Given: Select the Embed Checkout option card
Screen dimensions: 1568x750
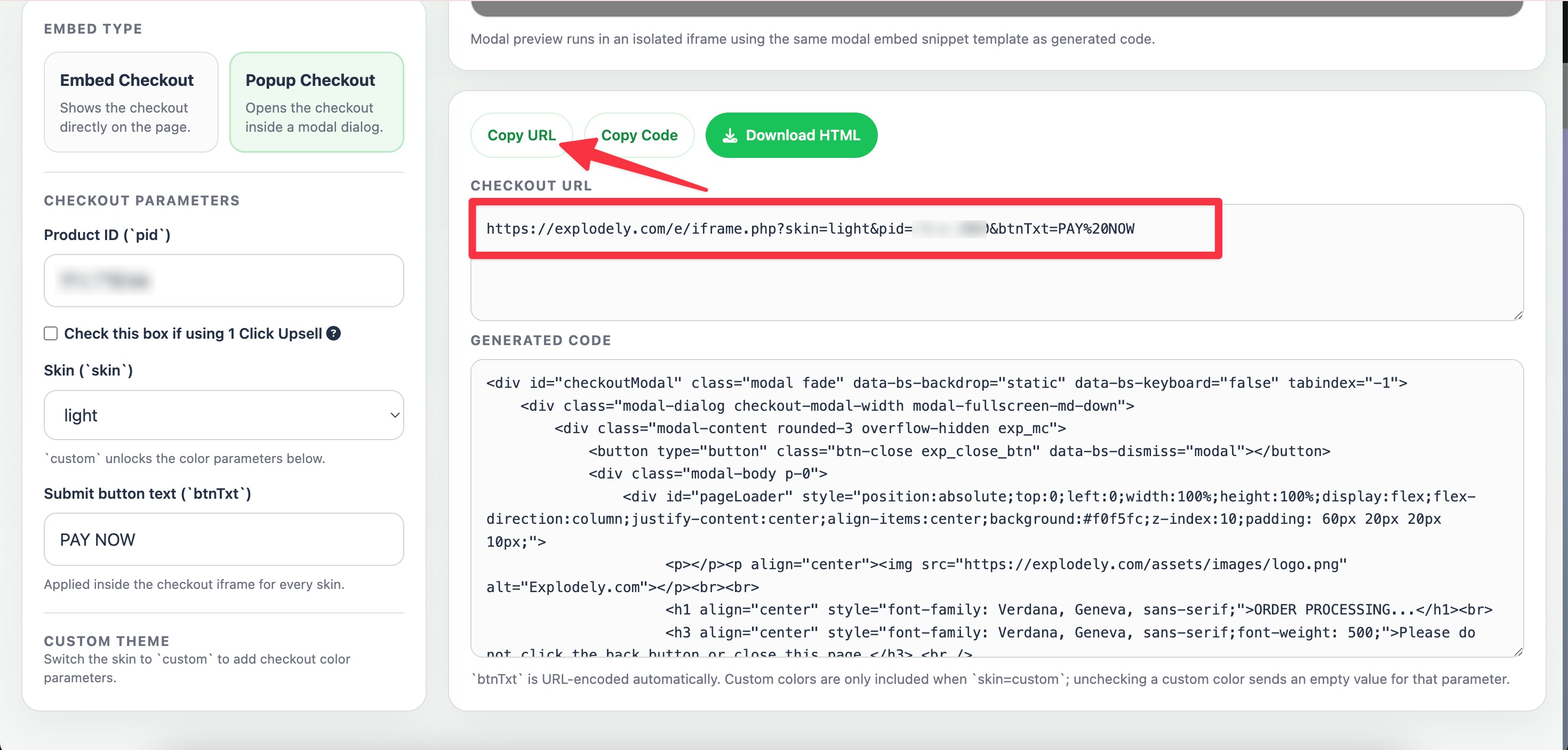Looking at the screenshot, I should click(x=131, y=102).
